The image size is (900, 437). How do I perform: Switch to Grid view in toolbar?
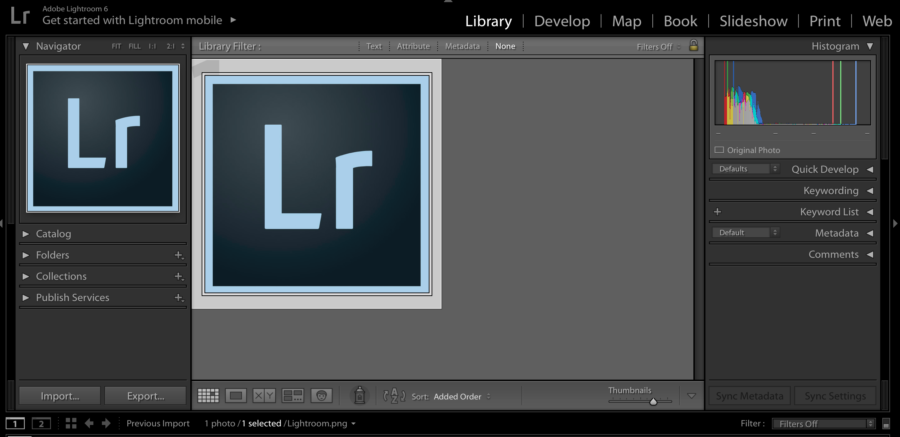click(x=208, y=396)
